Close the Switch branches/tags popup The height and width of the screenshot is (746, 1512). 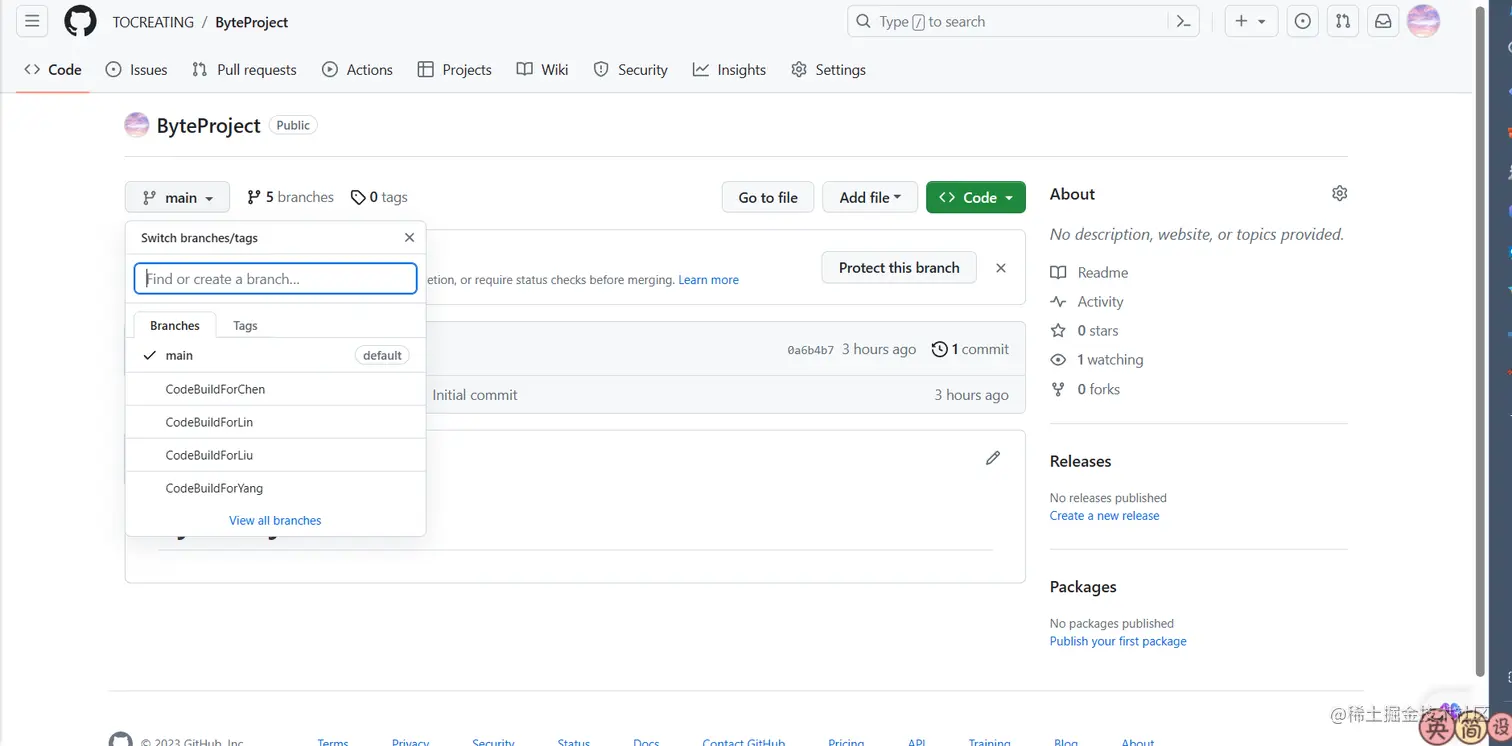coord(409,237)
